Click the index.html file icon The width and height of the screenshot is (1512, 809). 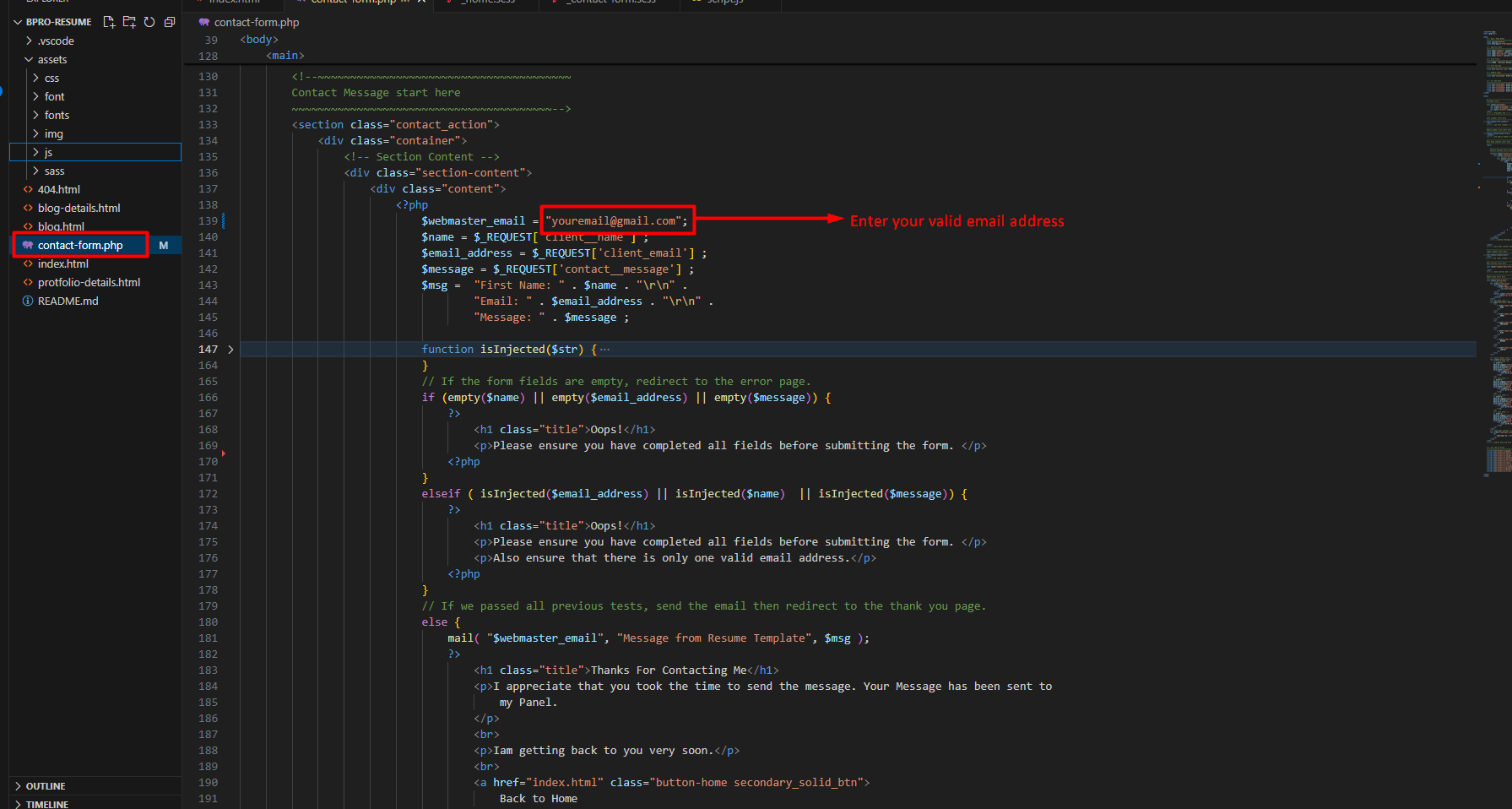[x=28, y=264]
